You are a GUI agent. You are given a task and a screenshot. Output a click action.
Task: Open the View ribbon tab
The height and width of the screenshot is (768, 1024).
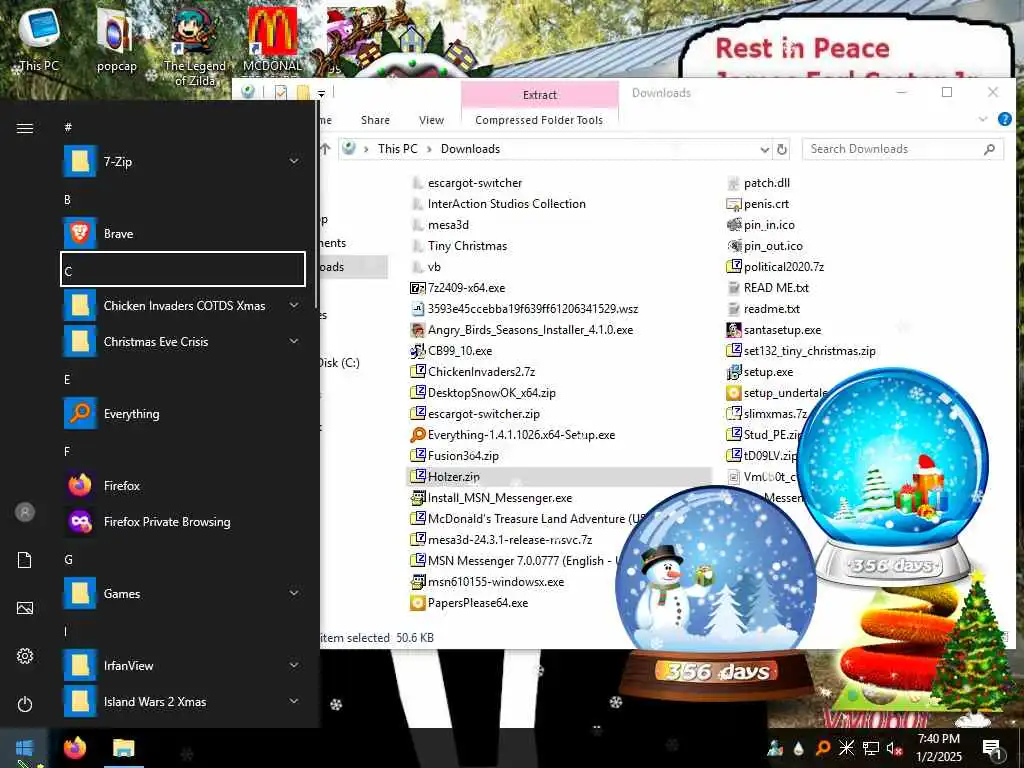pyautogui.click(x=431, y=120)
